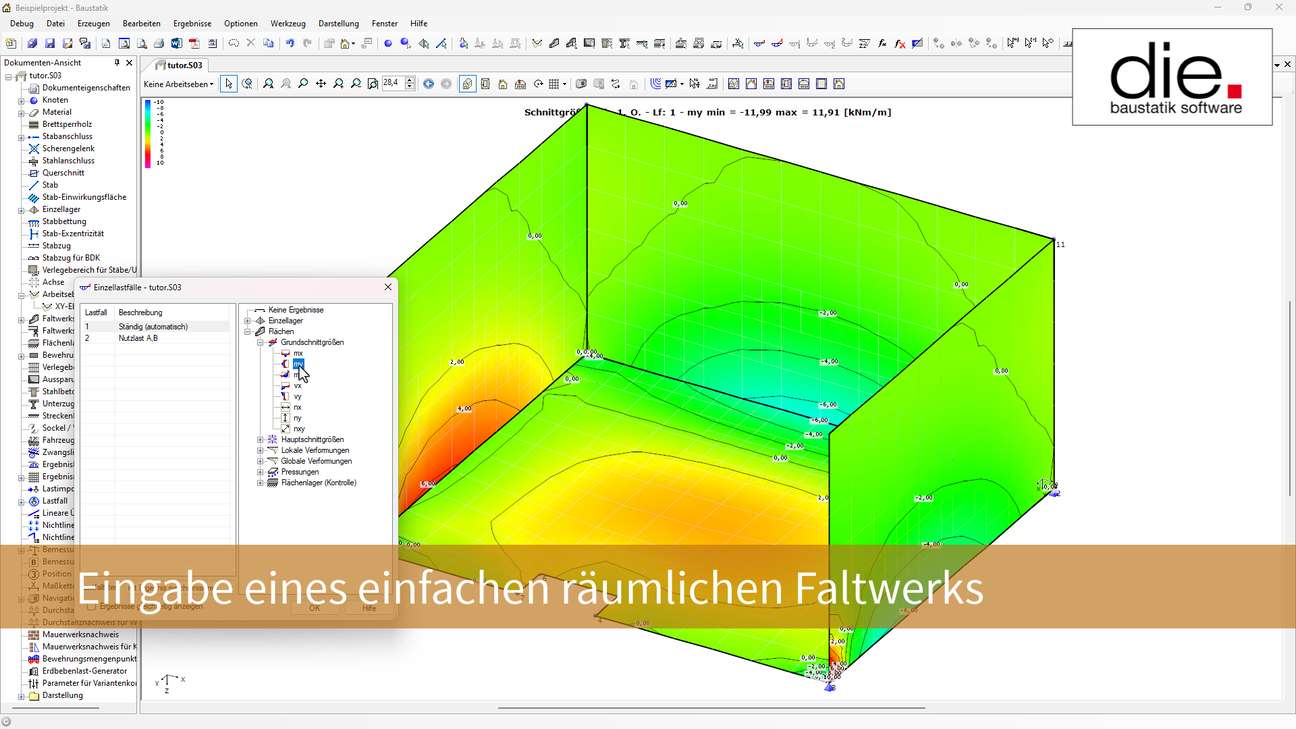The image size is (1296, 729).
Task: Activate the pan view tool with crossed arrows
Action: click(x=321, y=84)
